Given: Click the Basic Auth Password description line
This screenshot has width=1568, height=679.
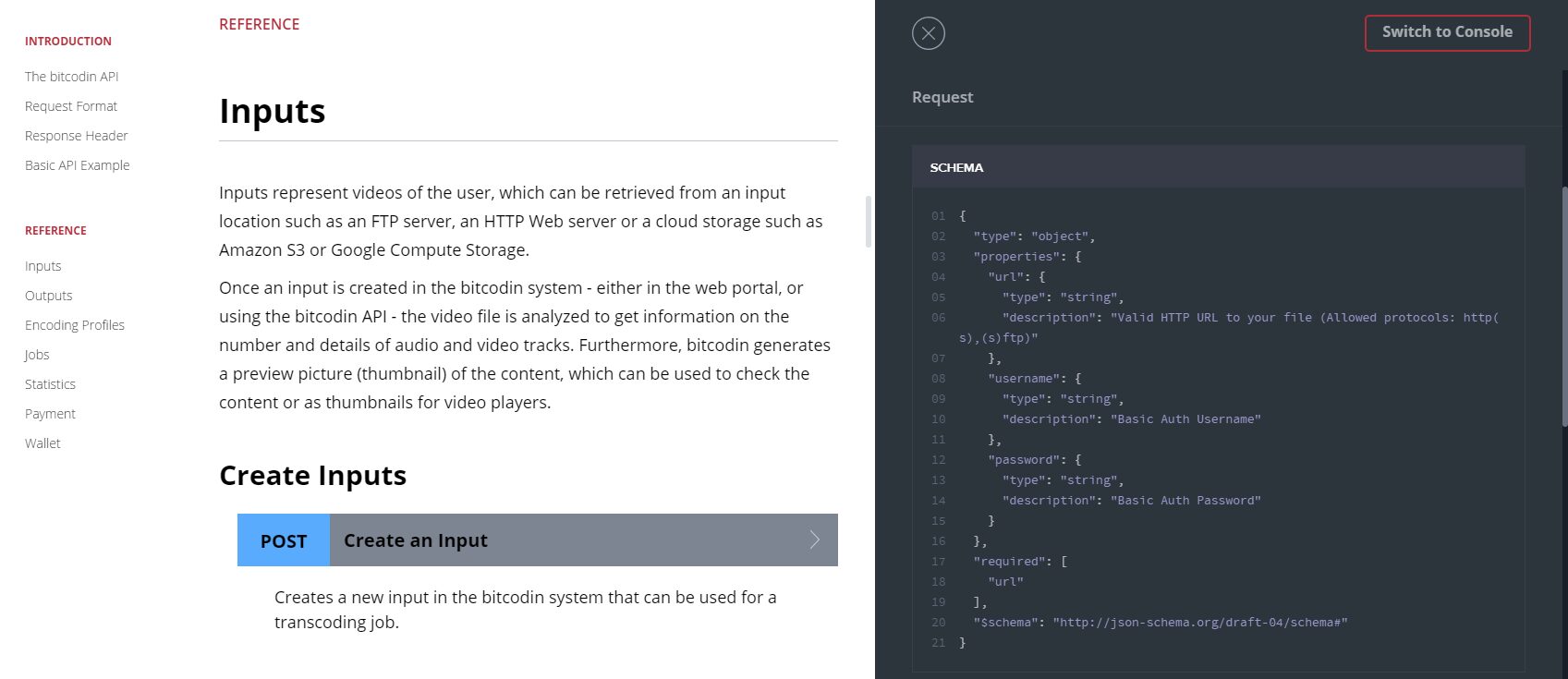Looking at the screenshot, I should coord(1132,501).
